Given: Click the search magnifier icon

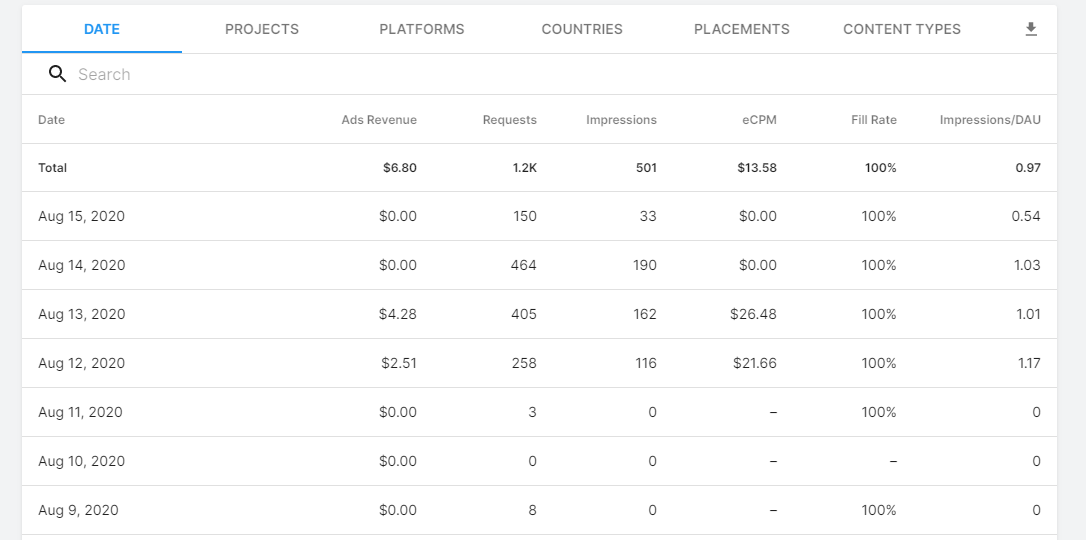Looking at the screenshot, I should tap(57, 74).
